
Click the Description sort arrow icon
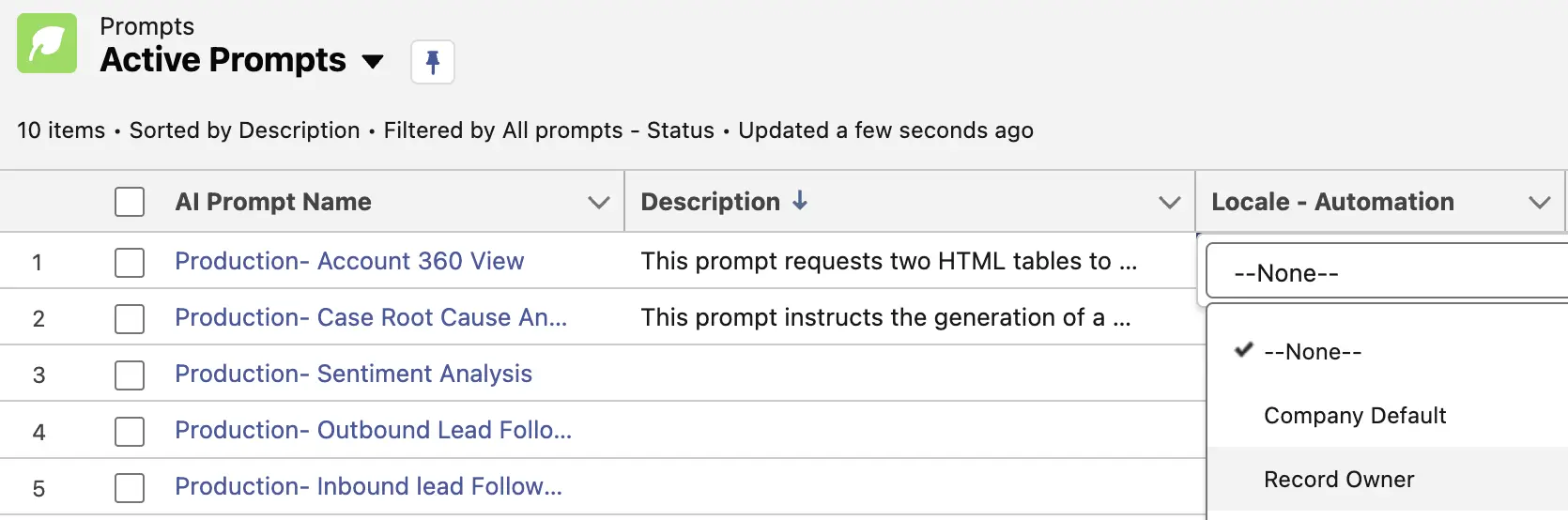tap(800, 201)
